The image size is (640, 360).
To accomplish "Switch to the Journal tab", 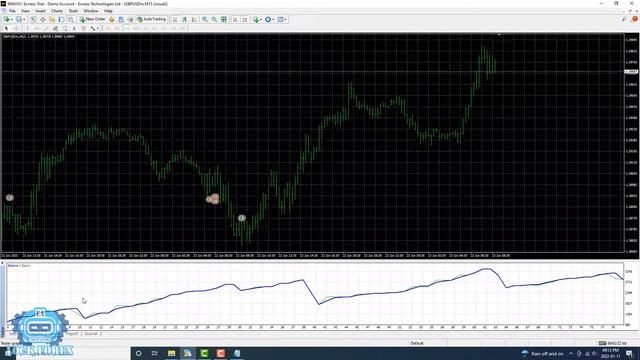I will click(x=91, y=334).
